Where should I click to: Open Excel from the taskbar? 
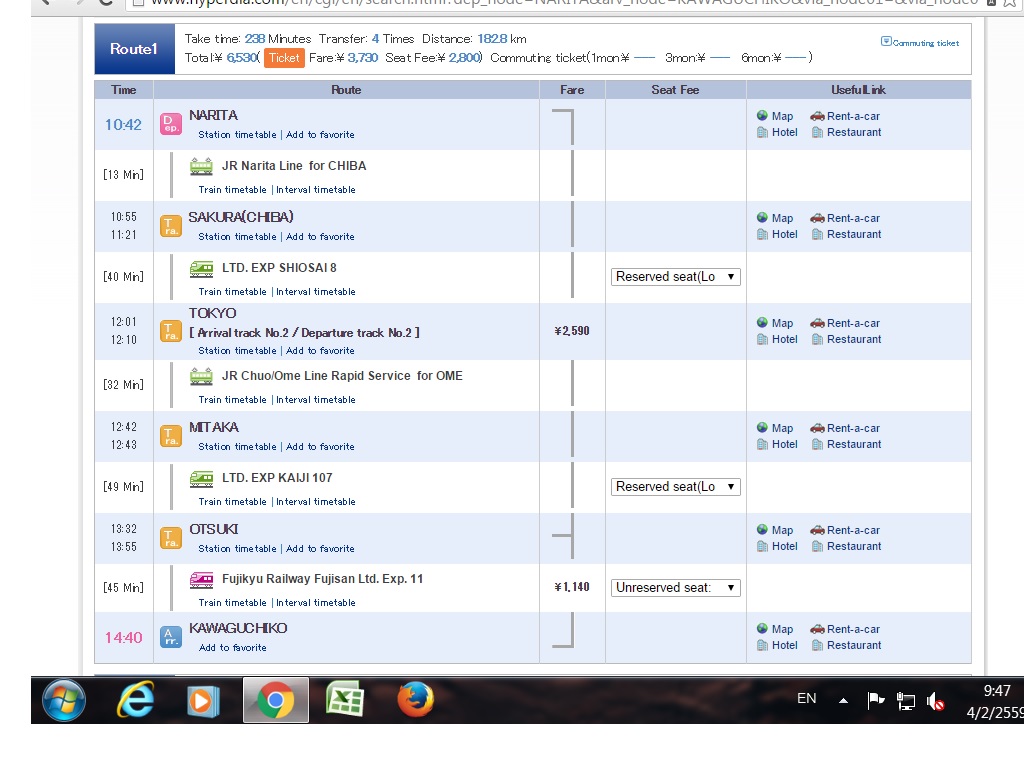[345, 700]
